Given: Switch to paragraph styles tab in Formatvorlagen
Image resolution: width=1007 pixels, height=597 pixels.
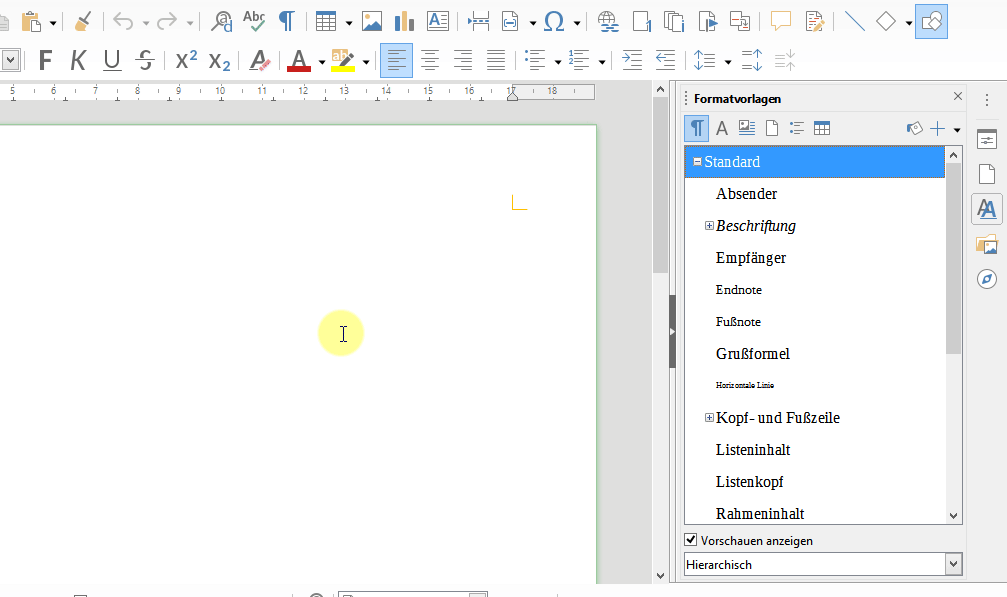Looking at the screenshot, I should coord(697,128).
